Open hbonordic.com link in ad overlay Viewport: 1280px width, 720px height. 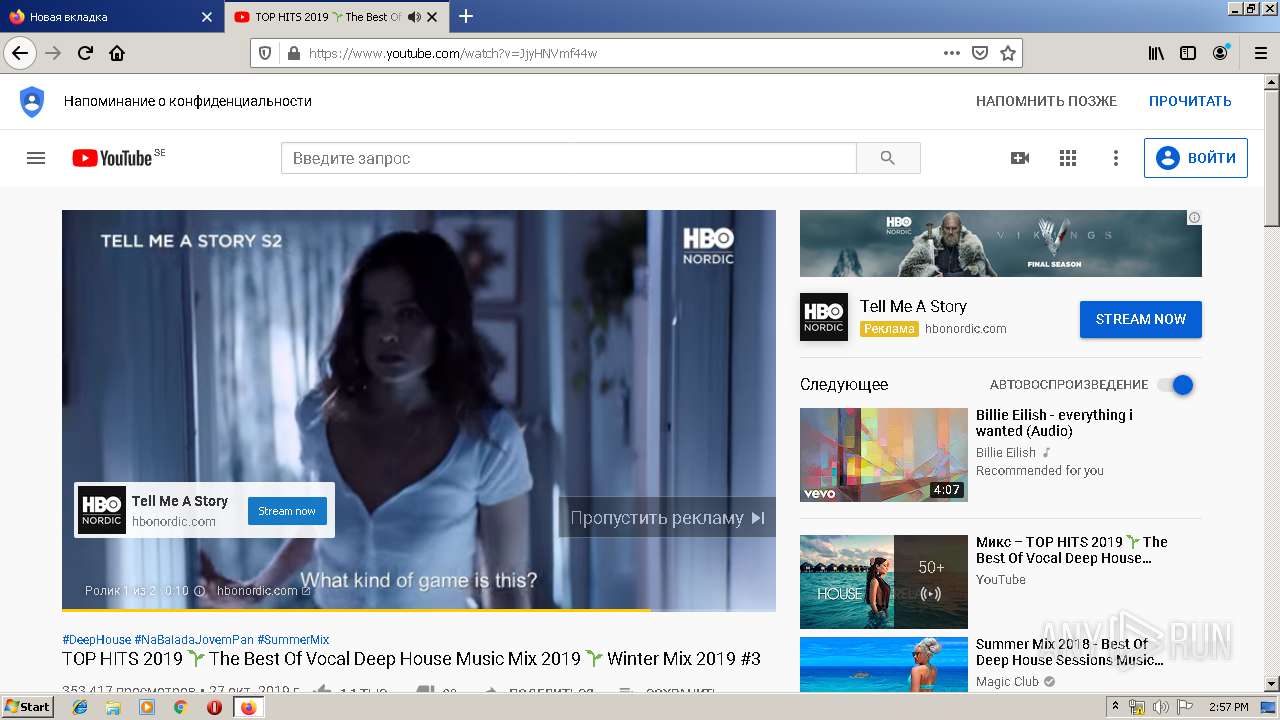(174, 521)
